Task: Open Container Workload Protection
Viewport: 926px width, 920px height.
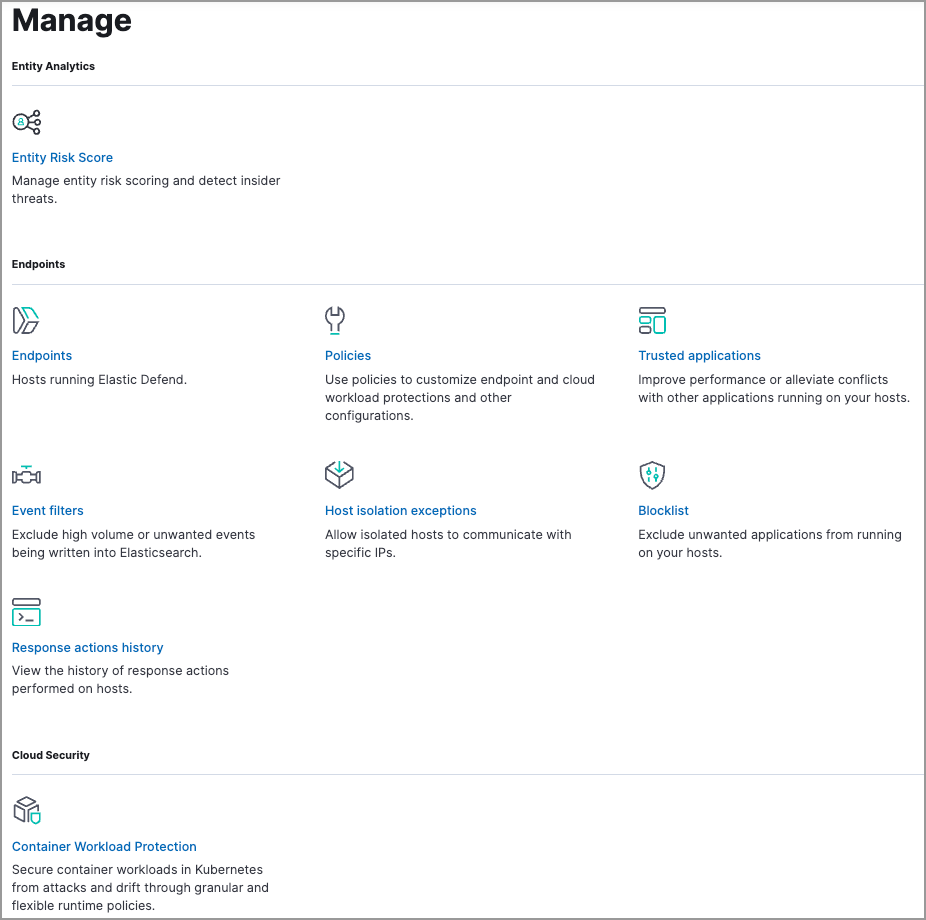Action: (x=104, y=846)
